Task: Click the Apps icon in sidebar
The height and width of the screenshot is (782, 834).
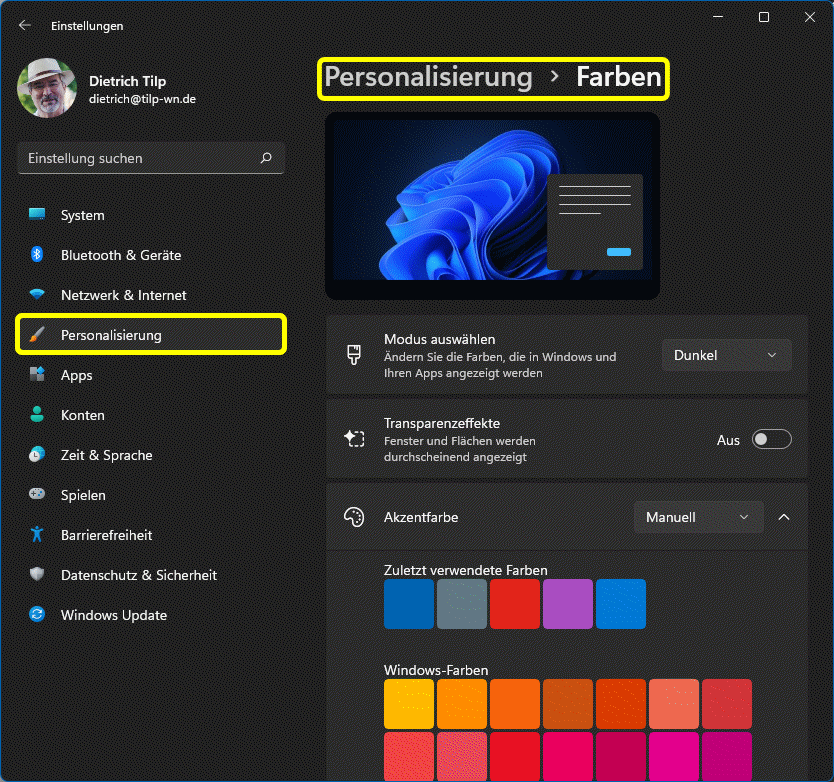Action: point(37,375)
